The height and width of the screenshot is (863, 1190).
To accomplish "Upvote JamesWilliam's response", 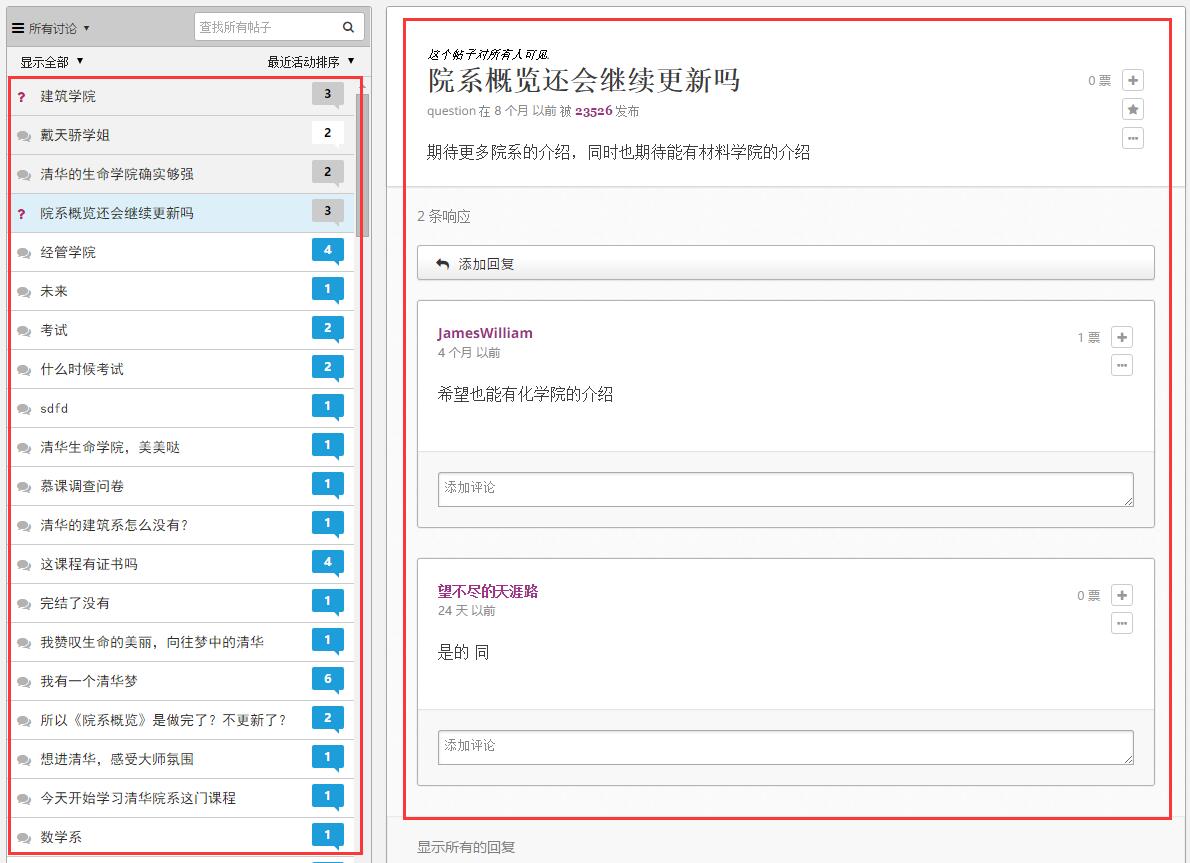I will tap(1122, 338).
